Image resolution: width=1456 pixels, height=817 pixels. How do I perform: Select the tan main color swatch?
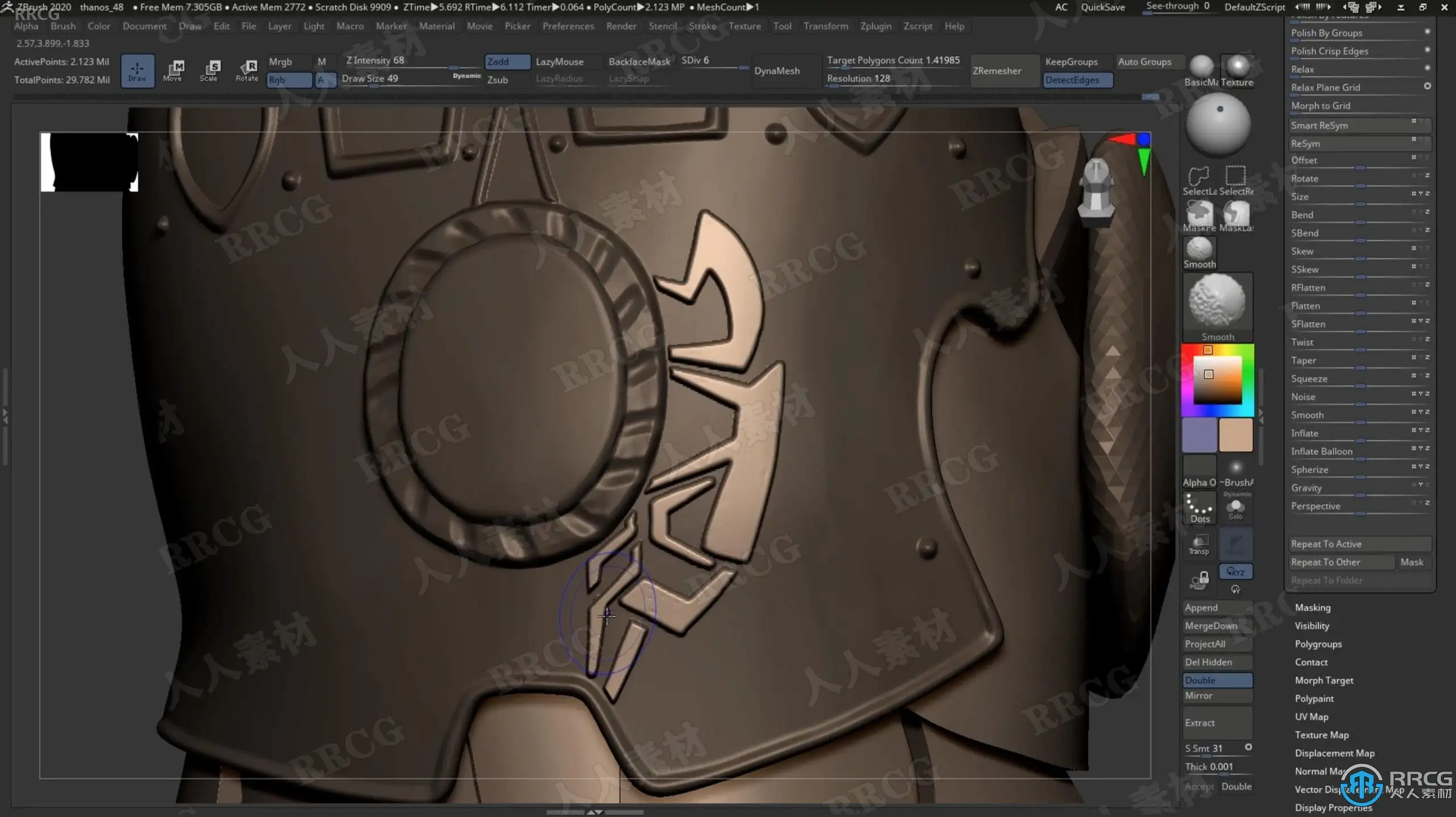(1235, 434)
